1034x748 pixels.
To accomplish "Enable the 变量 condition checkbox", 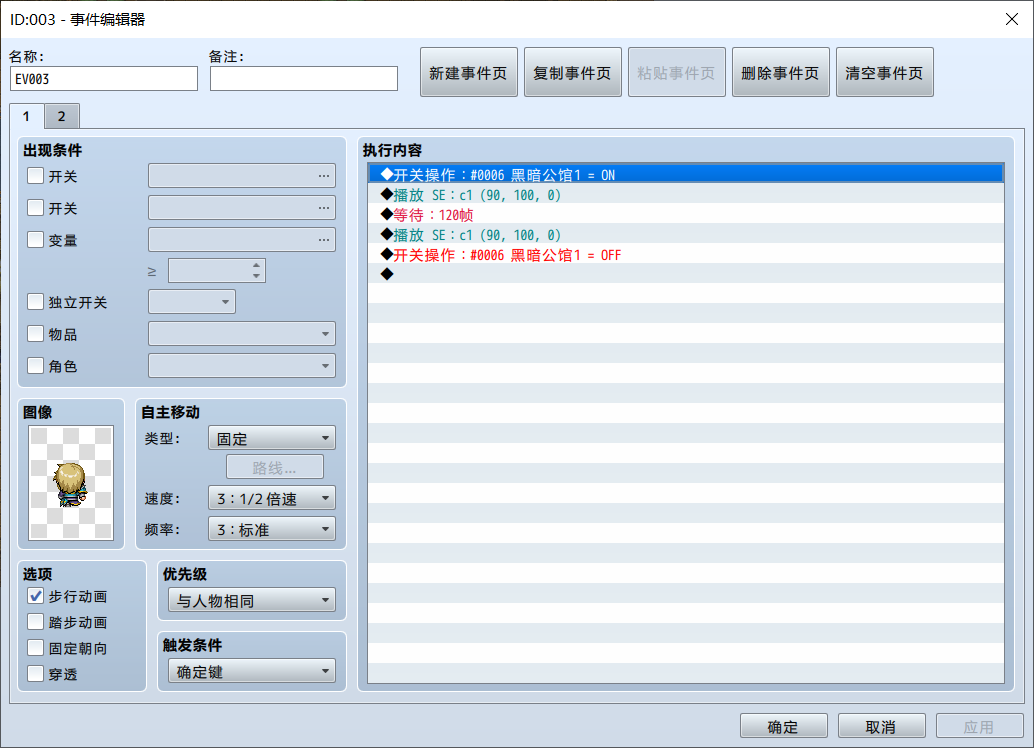I will 36,239.
